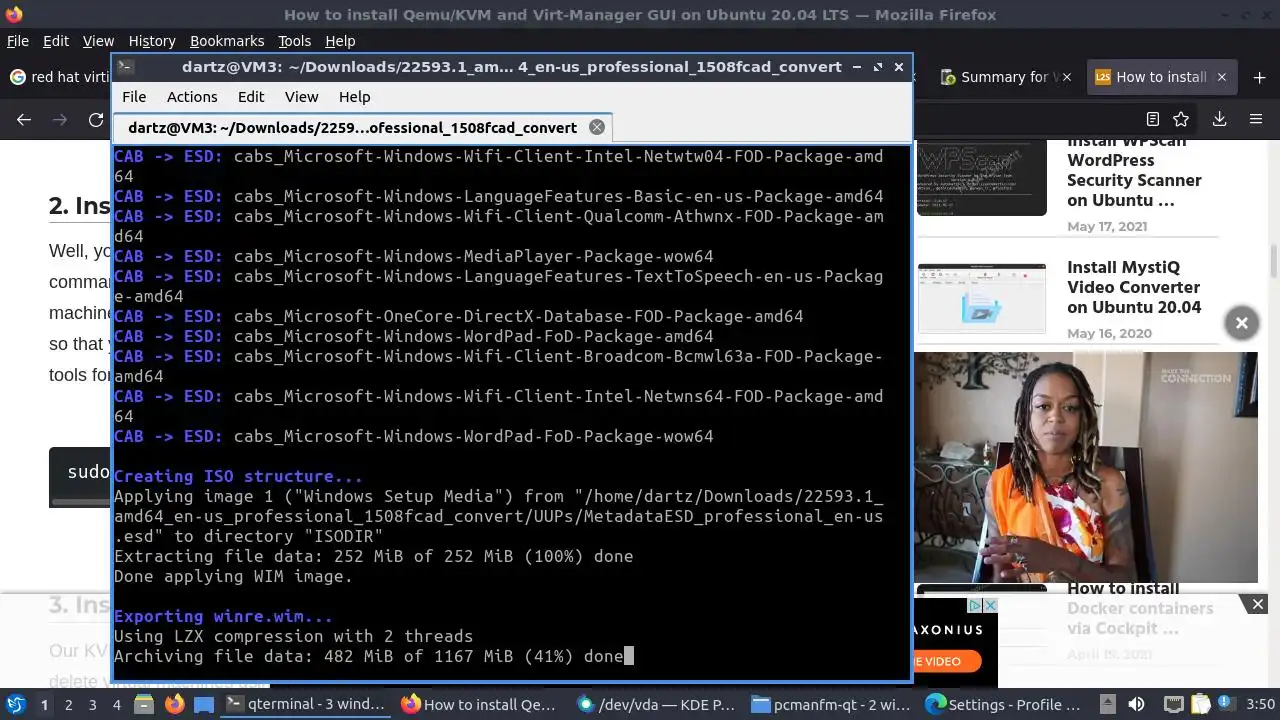The image size is (1280, 720).
Task: Open Firefox Bookmarks menu
Action: 227,41
